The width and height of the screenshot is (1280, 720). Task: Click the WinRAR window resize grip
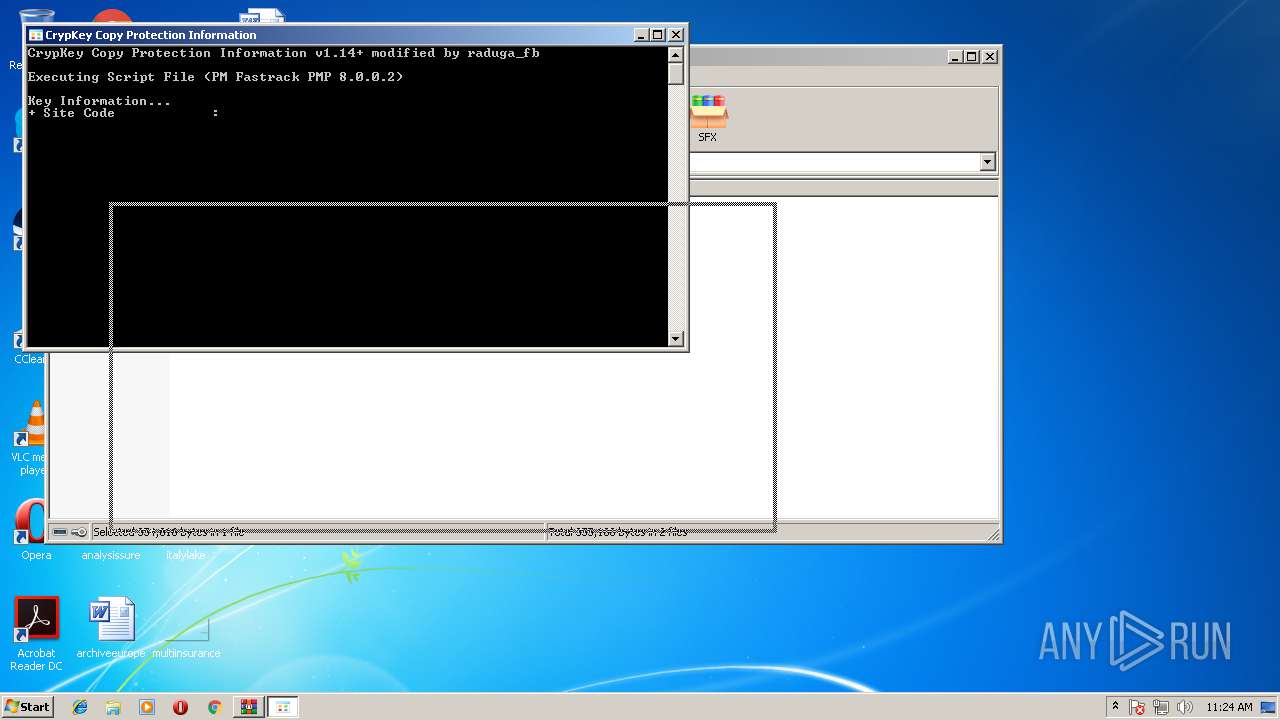tap(993, 535)
